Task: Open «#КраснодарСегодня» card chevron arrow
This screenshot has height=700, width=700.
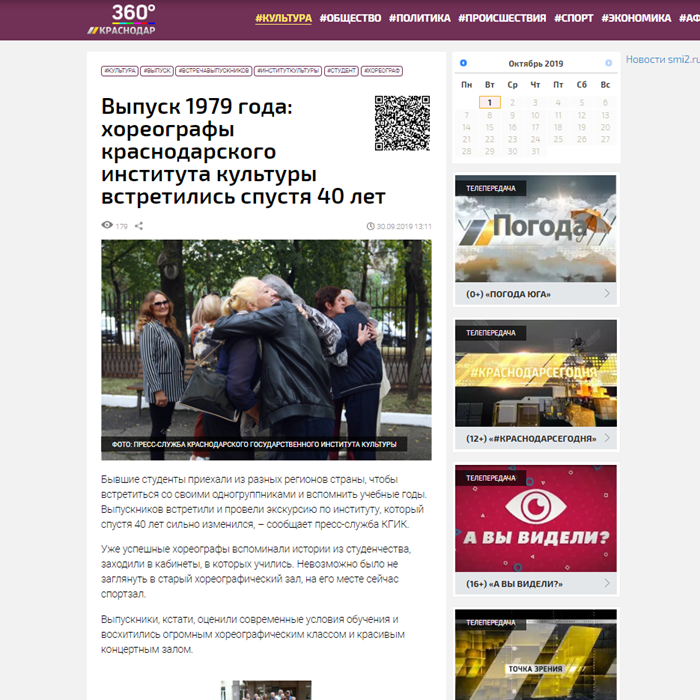Action: [x=607, y=438]
